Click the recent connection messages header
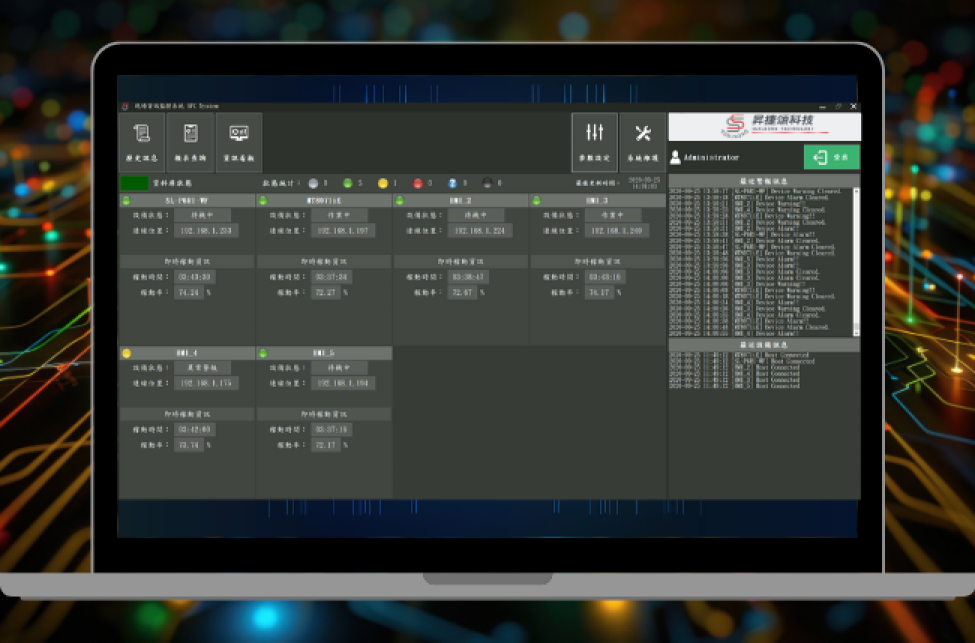This screenshot has width=975, height=643. [764, 345]
